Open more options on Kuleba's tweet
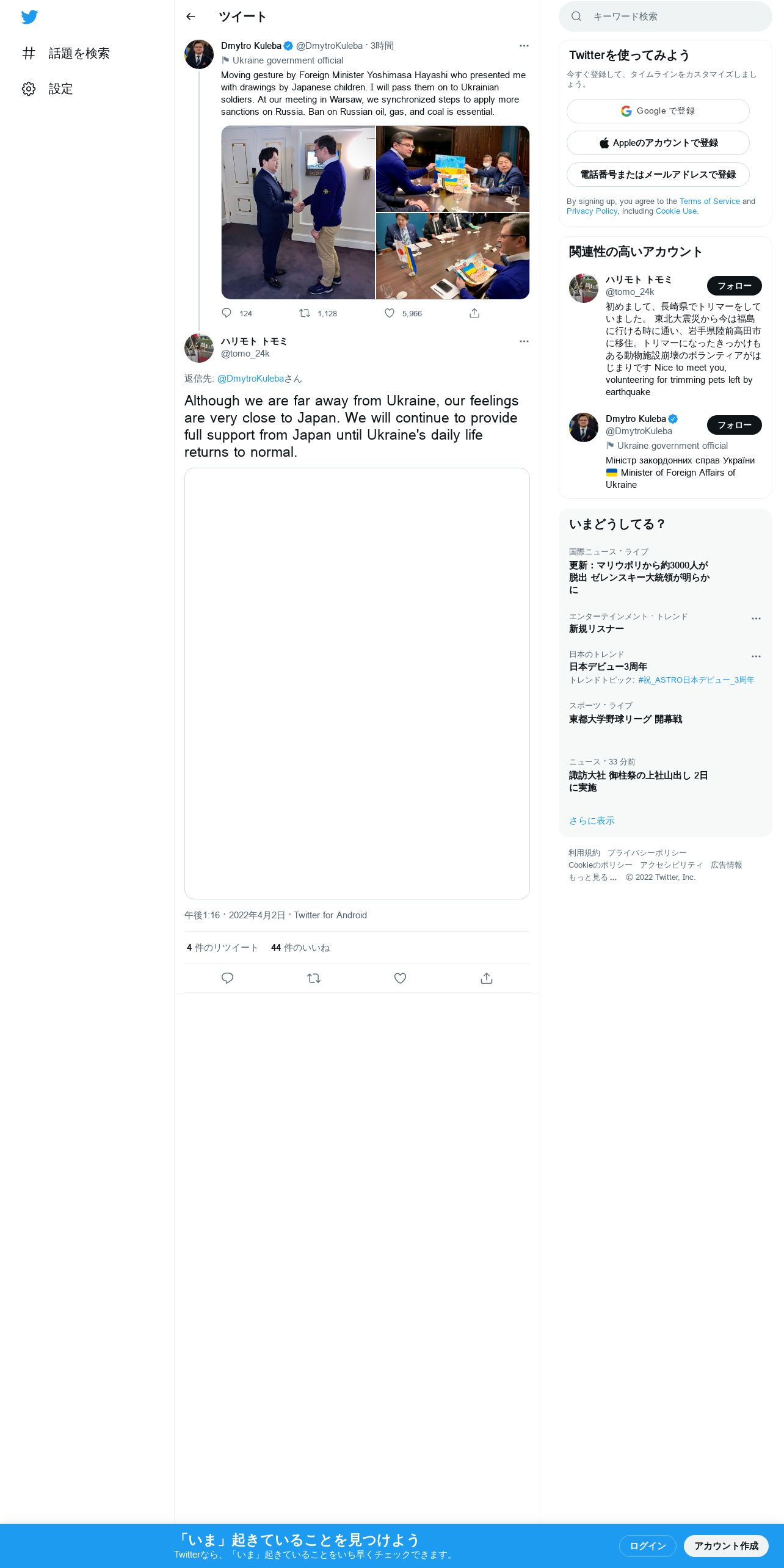 click(x=524, y=46)
